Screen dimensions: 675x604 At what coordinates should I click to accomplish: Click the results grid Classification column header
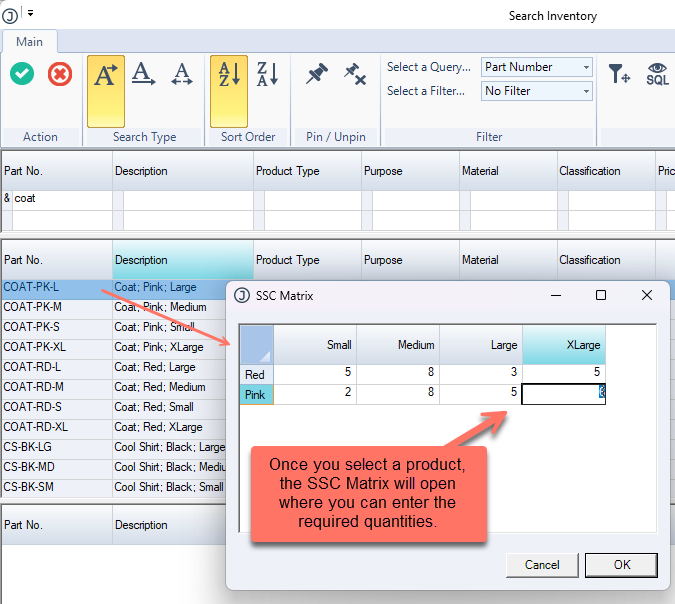click(x=606, y=260)
